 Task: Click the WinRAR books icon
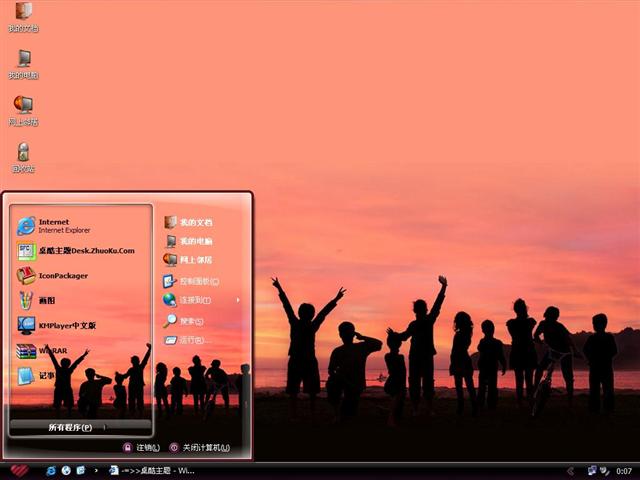click(x=26, y=351)
